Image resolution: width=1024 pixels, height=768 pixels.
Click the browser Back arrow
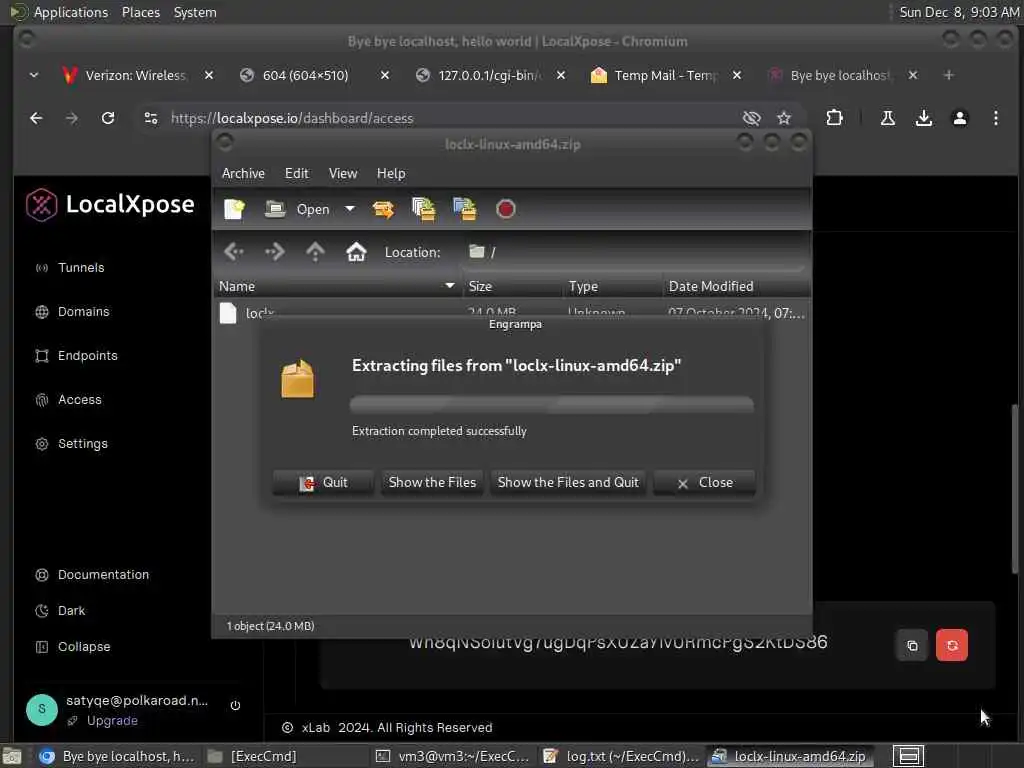[x=36, y=118]
